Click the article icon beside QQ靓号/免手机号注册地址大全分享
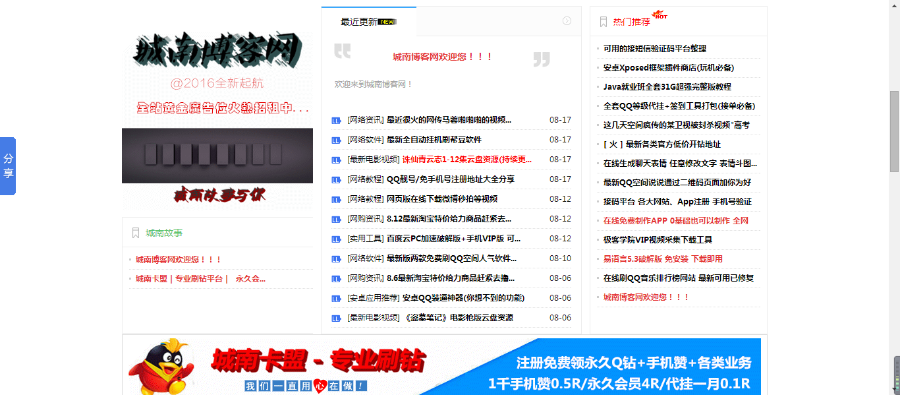 tap(336, 180)
